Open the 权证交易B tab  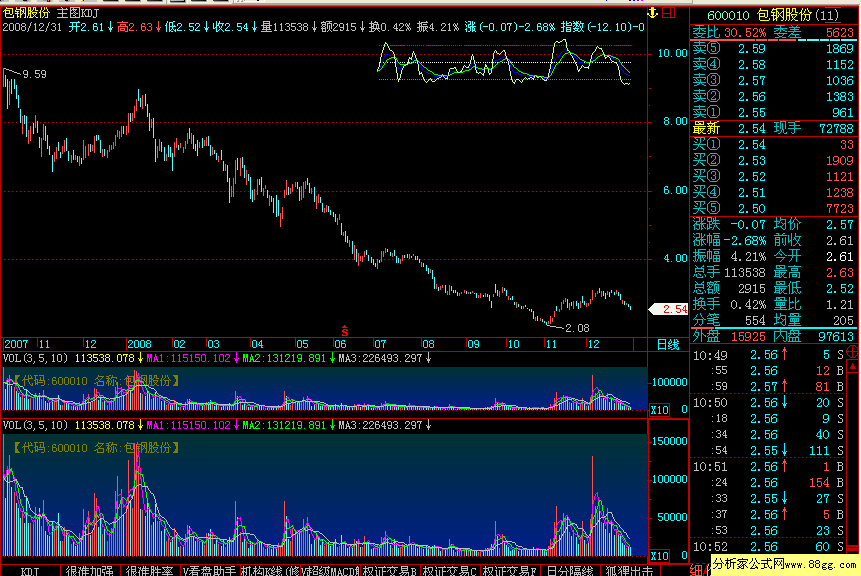pos(389,571)
